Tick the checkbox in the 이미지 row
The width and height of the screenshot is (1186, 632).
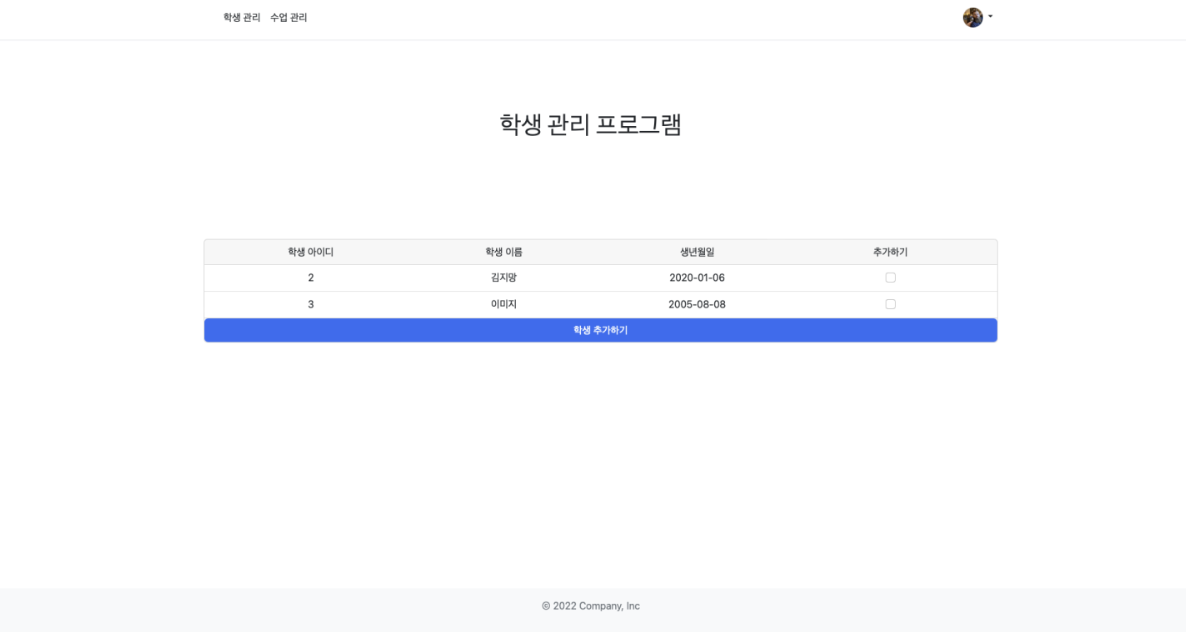[890, 304]
